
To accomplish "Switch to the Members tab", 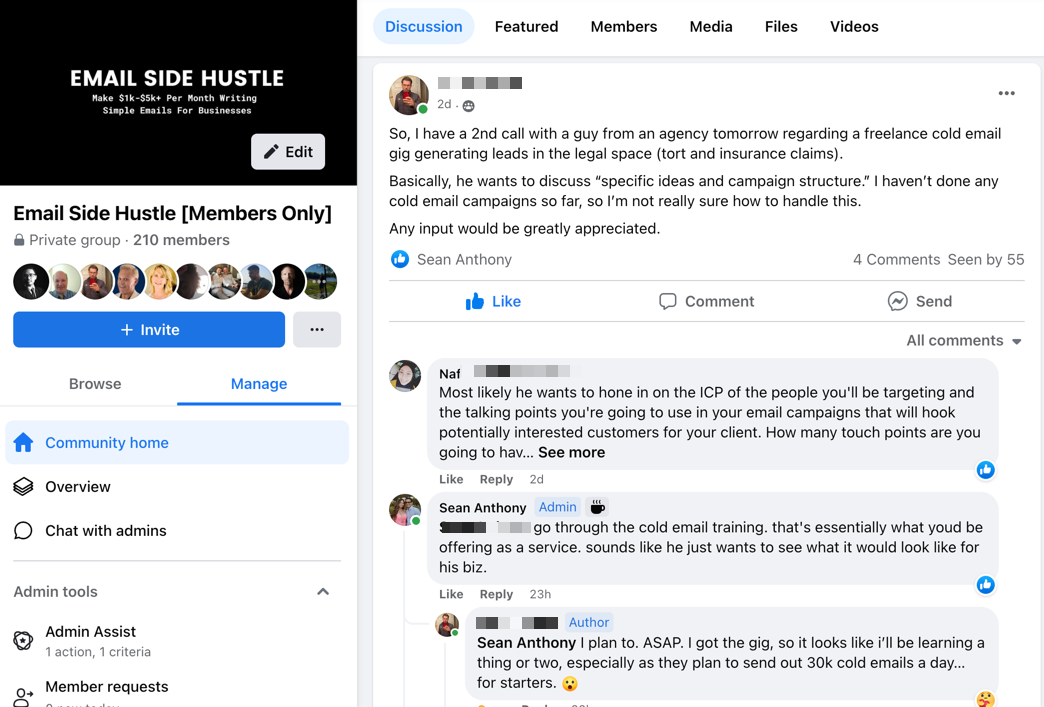I will click(623, 27).
